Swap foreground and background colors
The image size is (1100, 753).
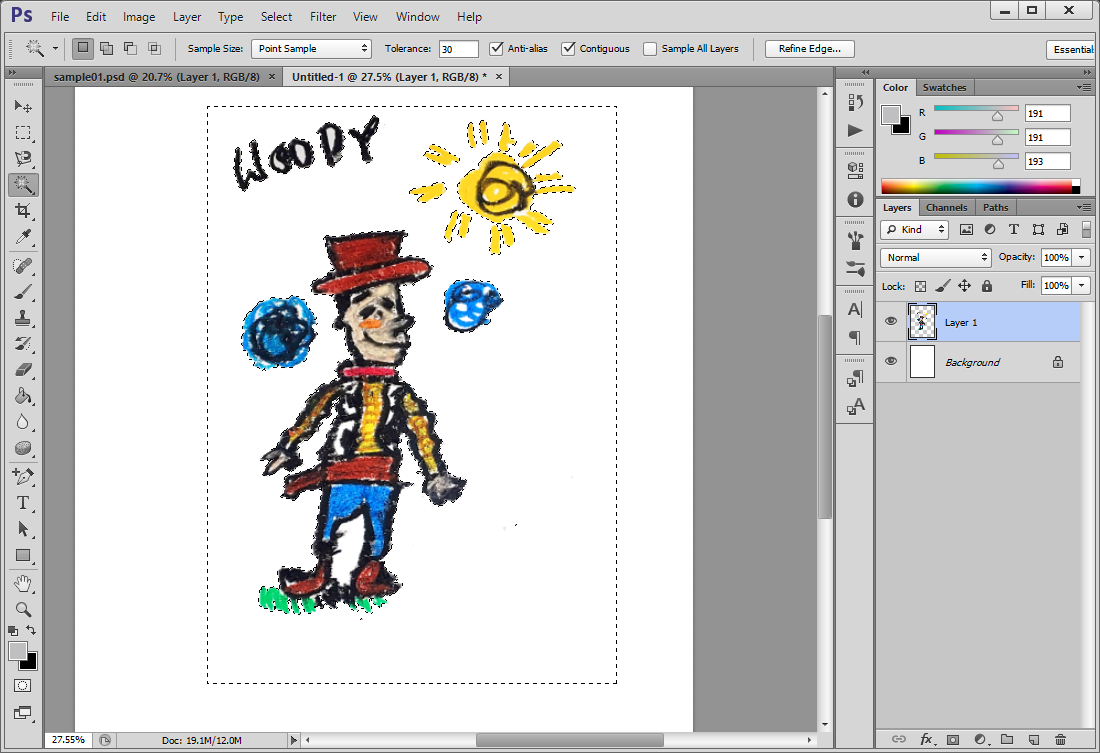tap(31, 630)
